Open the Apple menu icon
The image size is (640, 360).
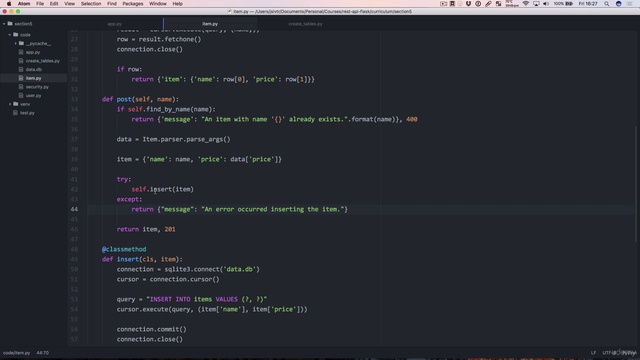point(9,4)
